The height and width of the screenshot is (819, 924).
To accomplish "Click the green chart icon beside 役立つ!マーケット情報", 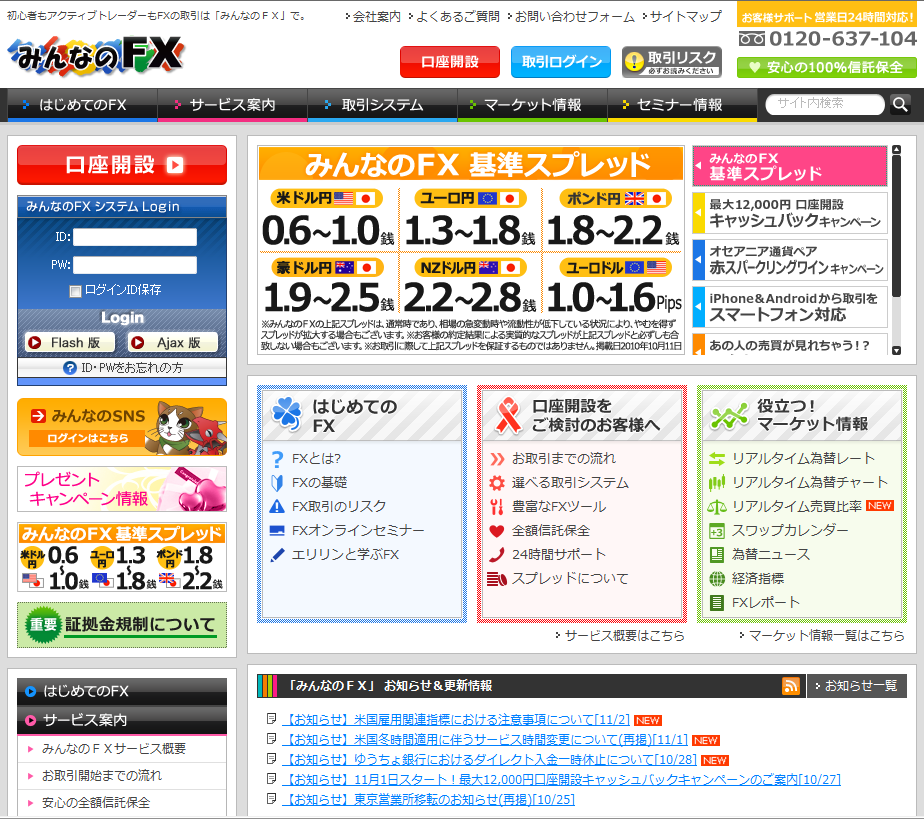I will (729, 417).
